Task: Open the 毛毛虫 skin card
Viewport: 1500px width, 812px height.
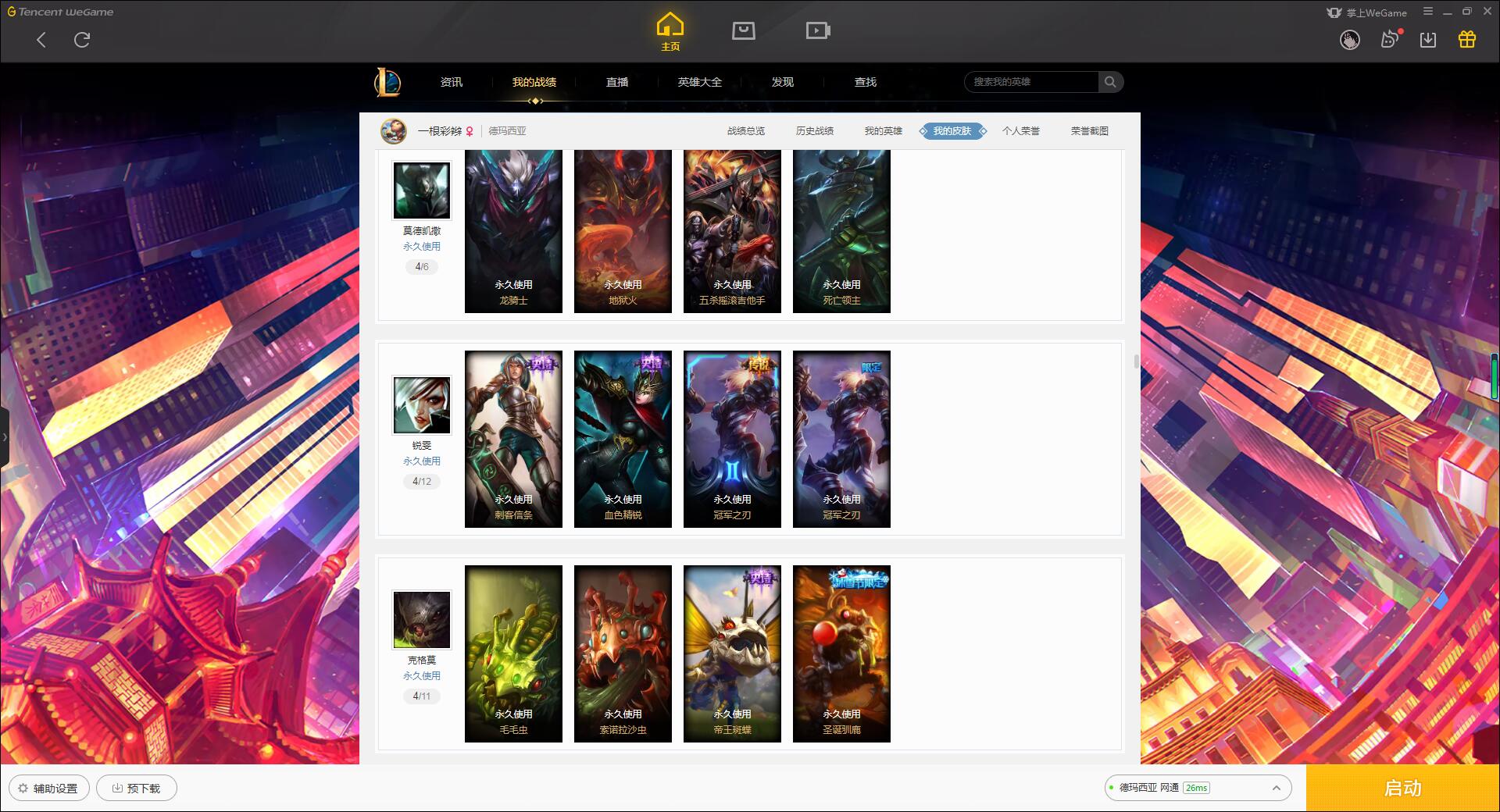Action: (x=513, y=654)
